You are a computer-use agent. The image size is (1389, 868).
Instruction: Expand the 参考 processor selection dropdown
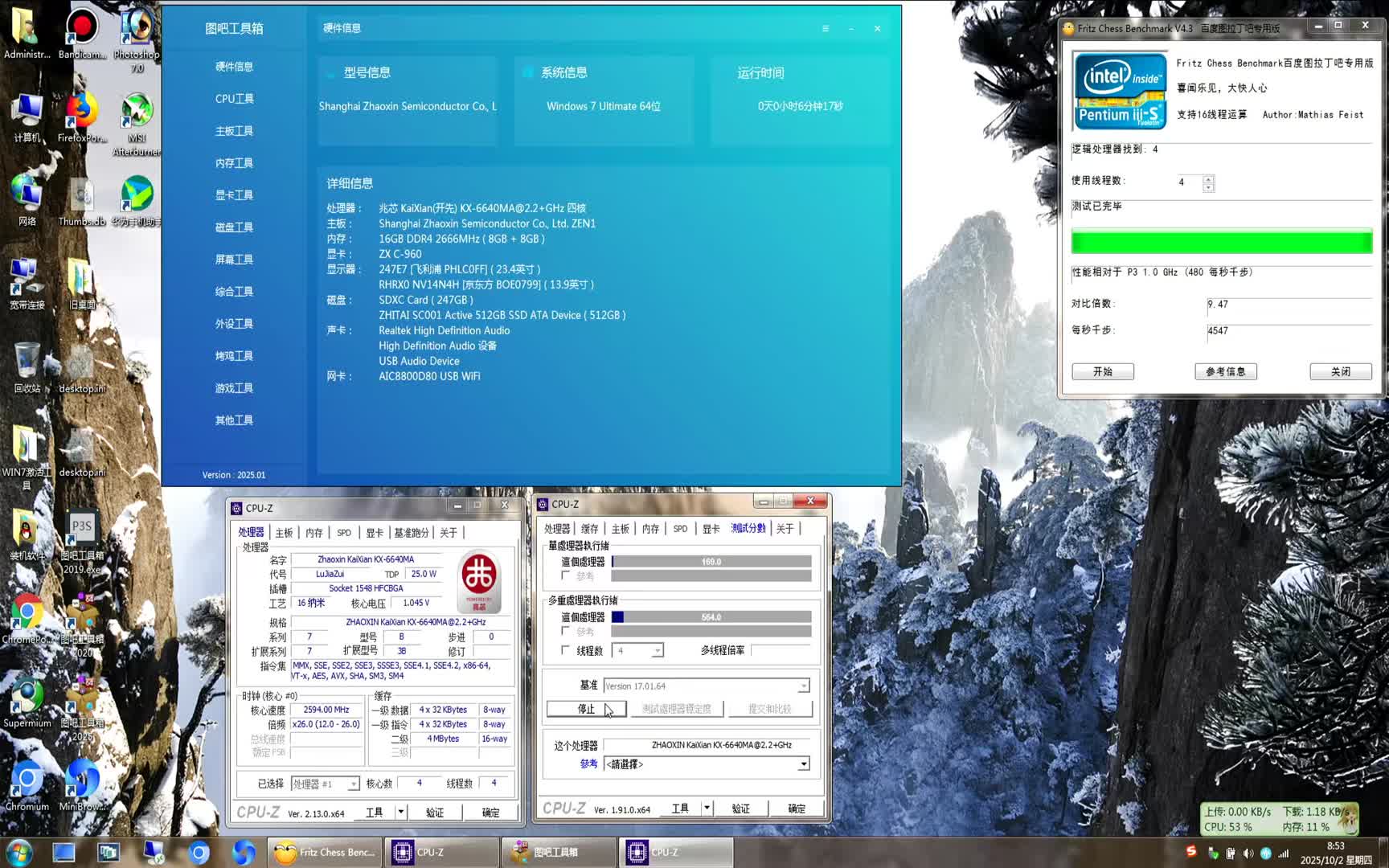tap(804, 764)
